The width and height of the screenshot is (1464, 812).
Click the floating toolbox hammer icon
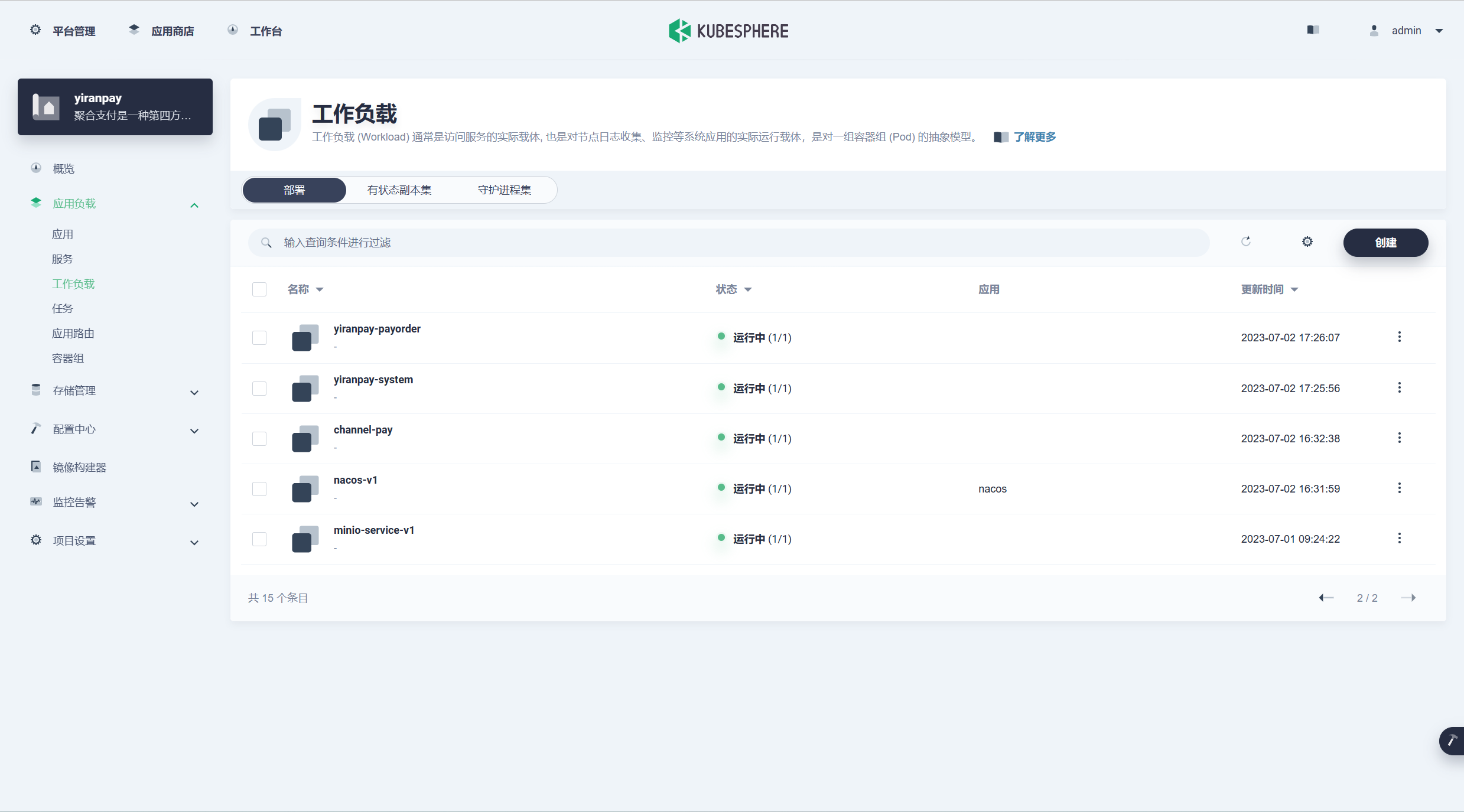pyautogui.click(x=1451, y=741)
